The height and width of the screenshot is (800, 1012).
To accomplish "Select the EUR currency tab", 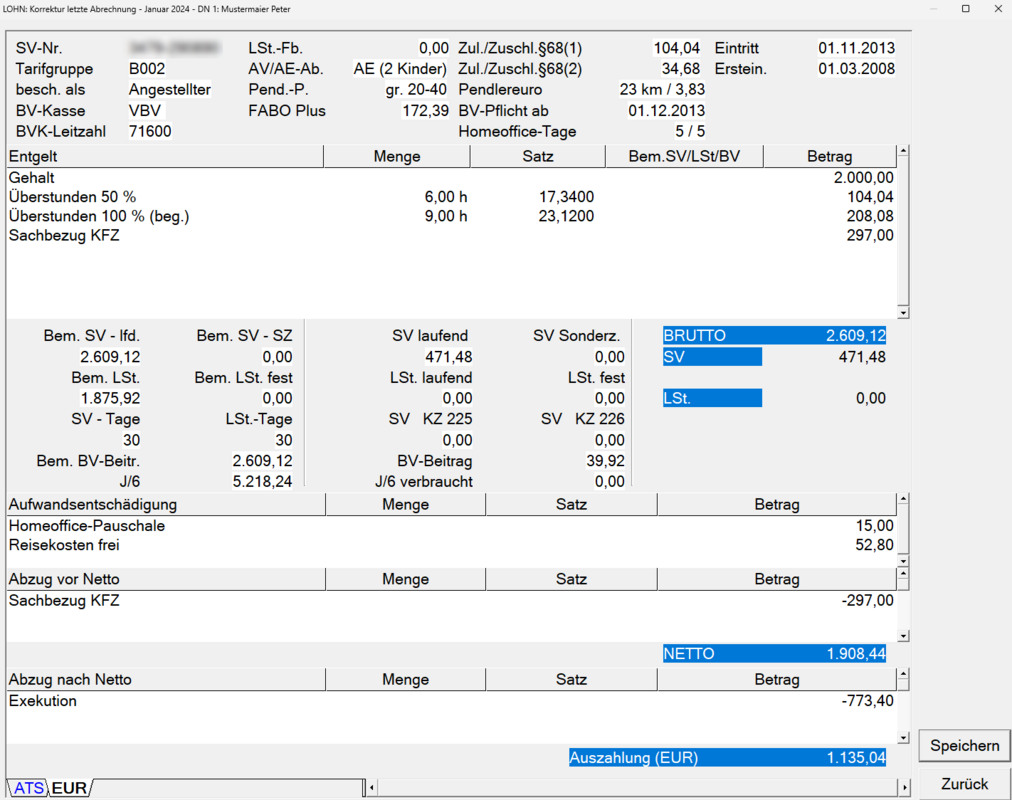I will pyautogui.click(x=69, y=788).
